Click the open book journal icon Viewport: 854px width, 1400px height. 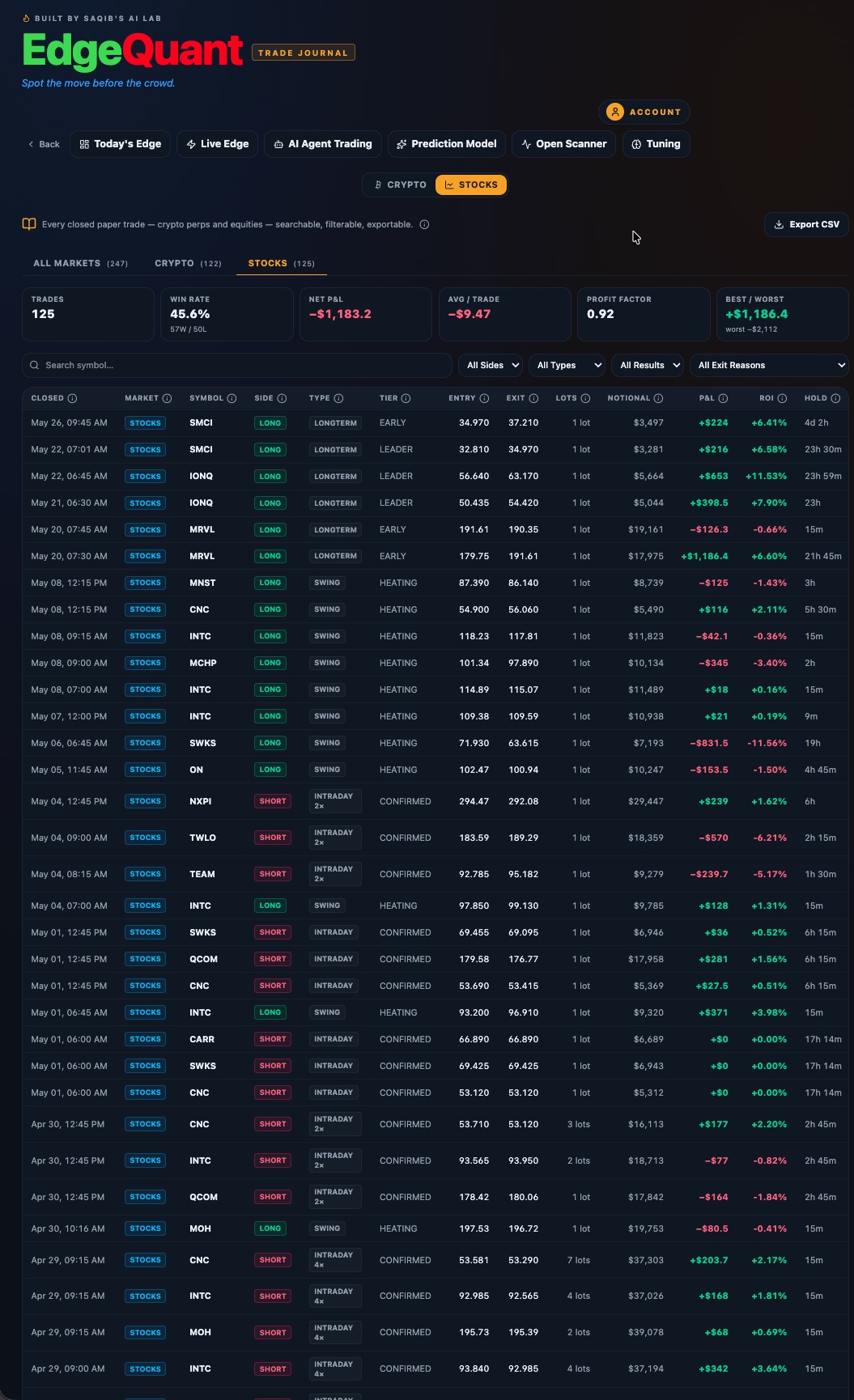pos(29,224)
